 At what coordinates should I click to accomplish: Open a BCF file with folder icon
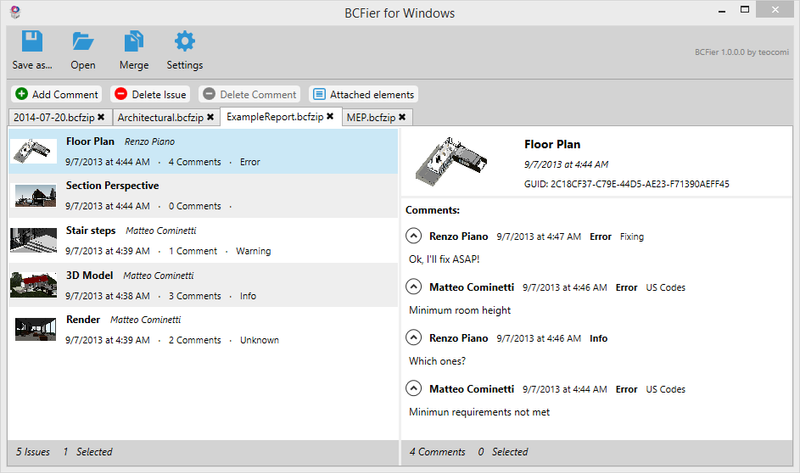click(x=83, y=42)
